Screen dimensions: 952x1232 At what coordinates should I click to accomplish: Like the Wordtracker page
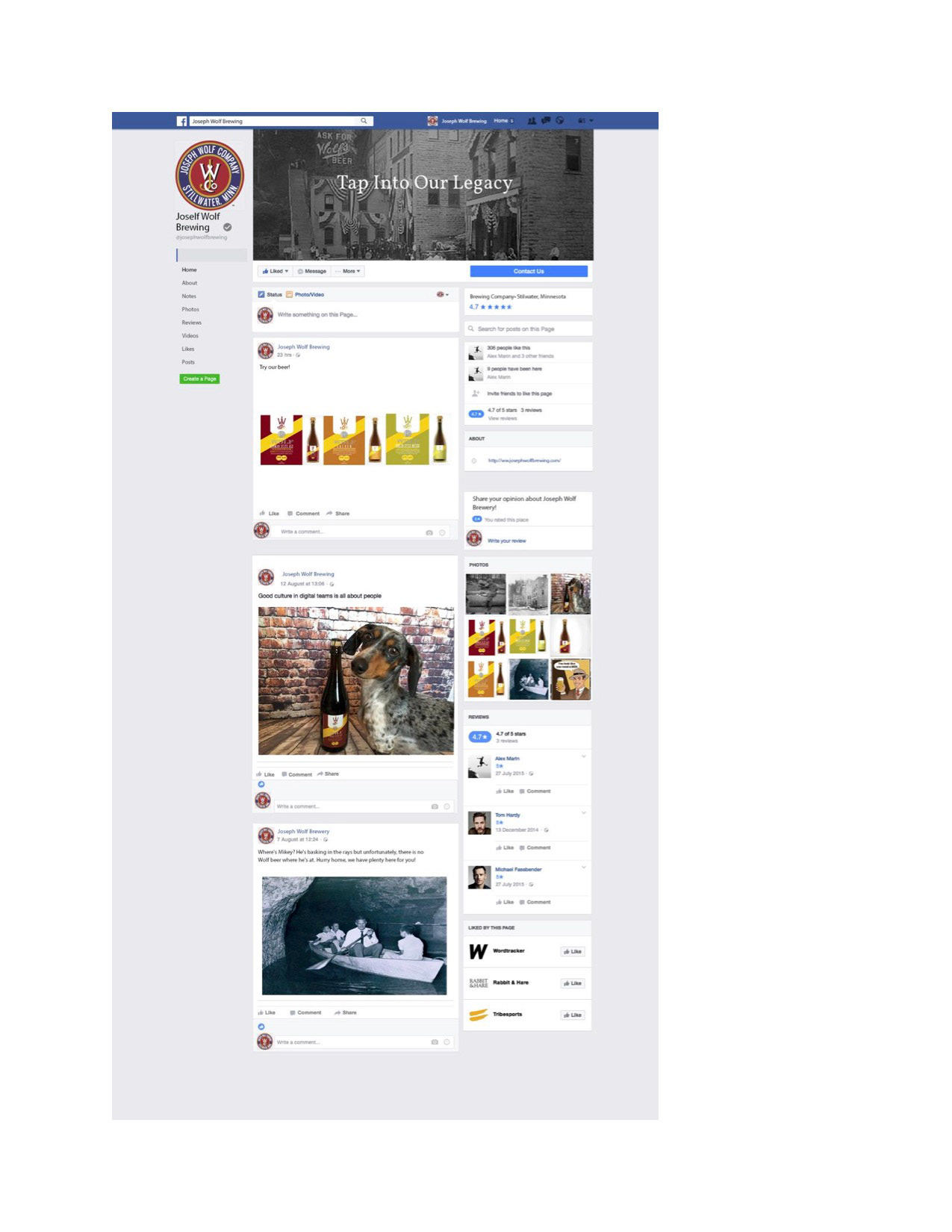[573, 952]
